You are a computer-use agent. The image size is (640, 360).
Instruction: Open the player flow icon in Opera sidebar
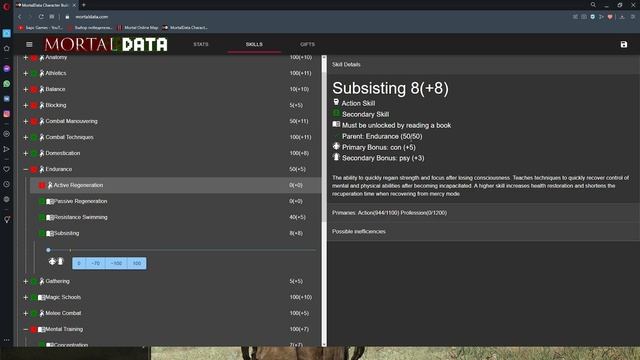point(7,149)
